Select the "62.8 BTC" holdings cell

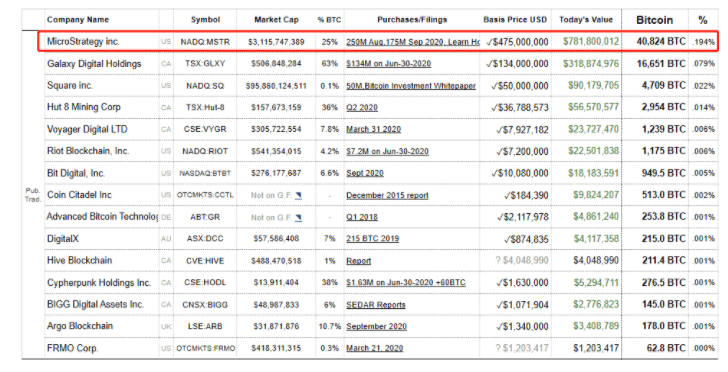point(665,348)
